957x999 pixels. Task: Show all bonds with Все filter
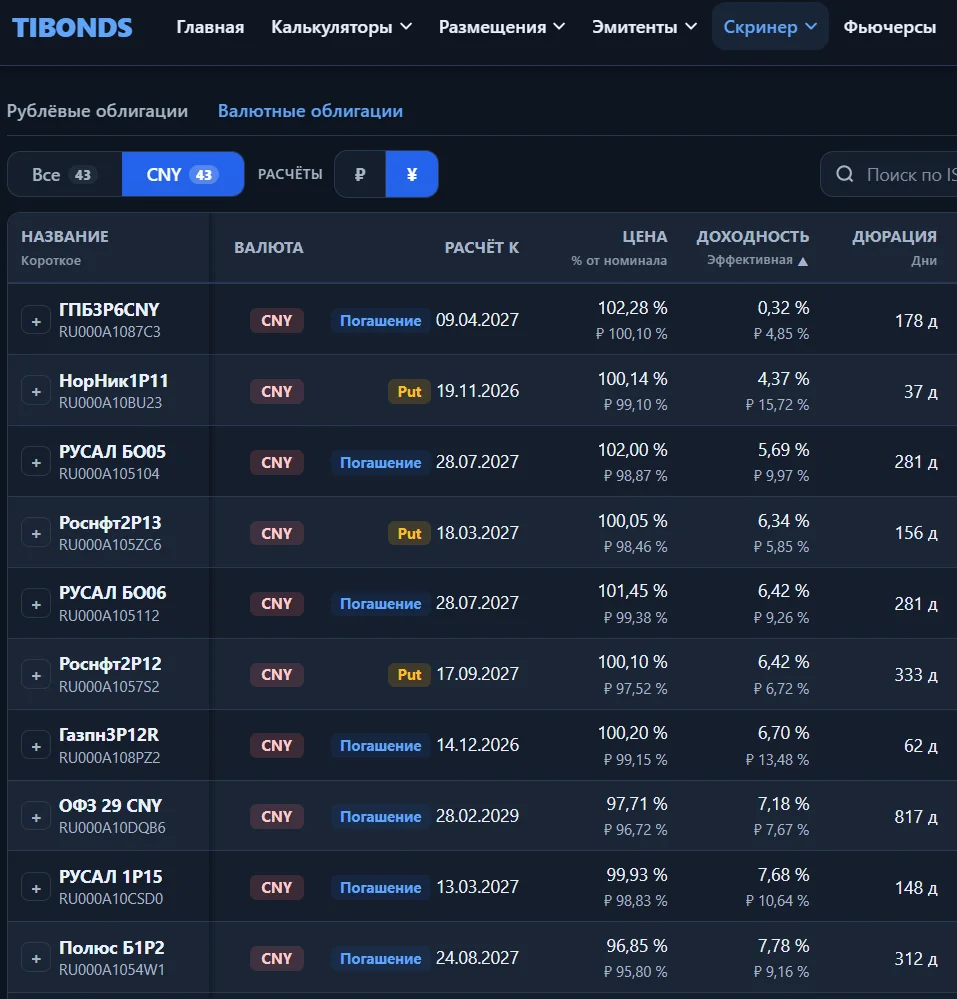click(x=64, y=174)
